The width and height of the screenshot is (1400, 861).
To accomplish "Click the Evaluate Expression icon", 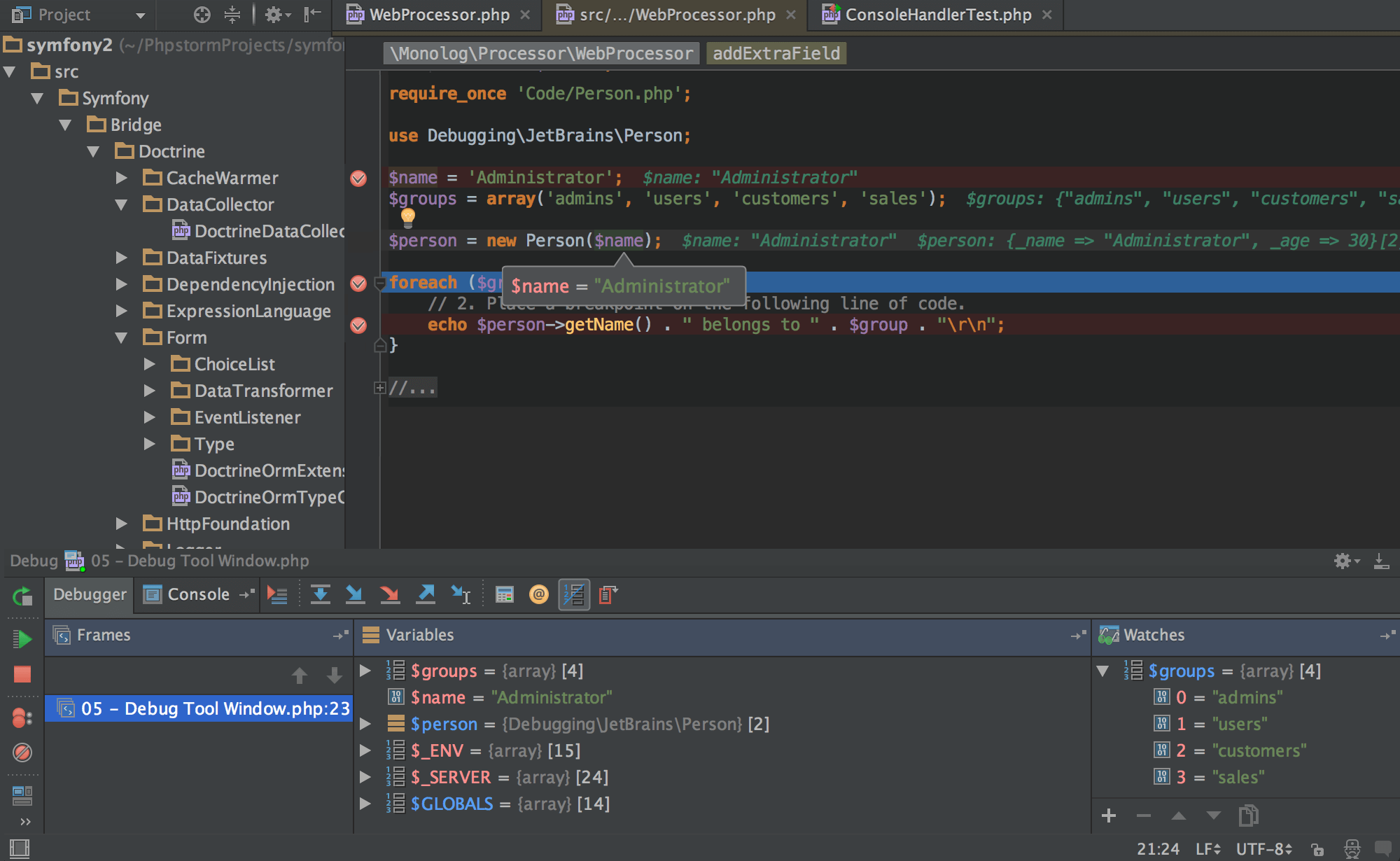I will tap(504, 594).
